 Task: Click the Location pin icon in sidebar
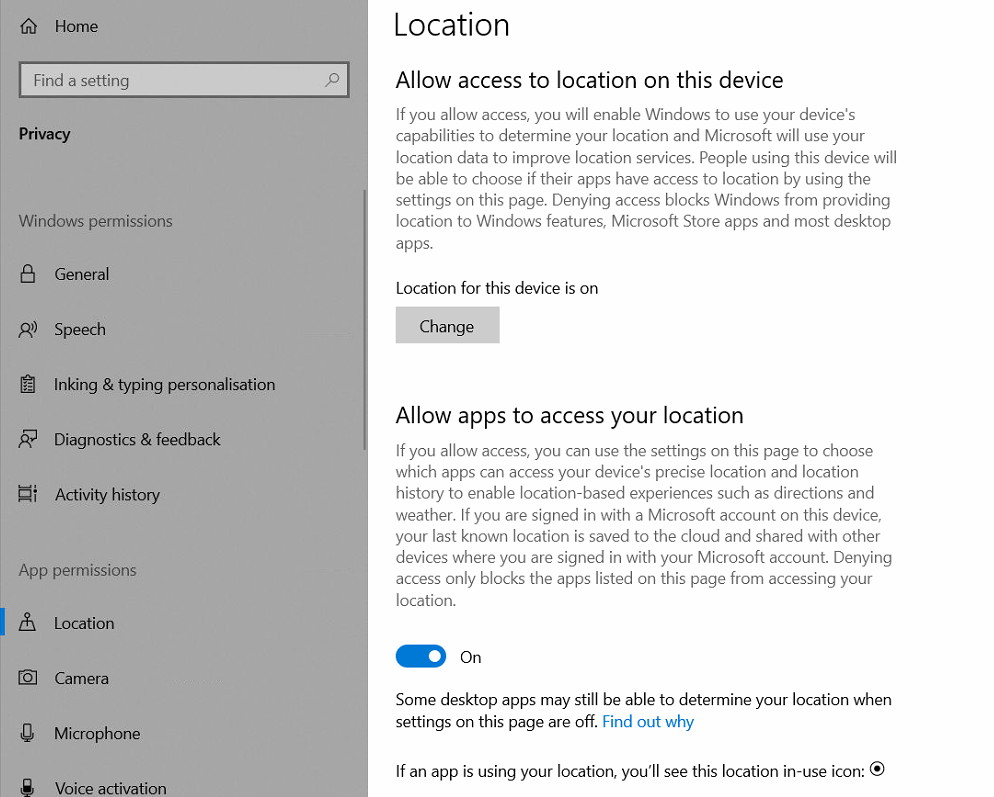click(27, 623)
